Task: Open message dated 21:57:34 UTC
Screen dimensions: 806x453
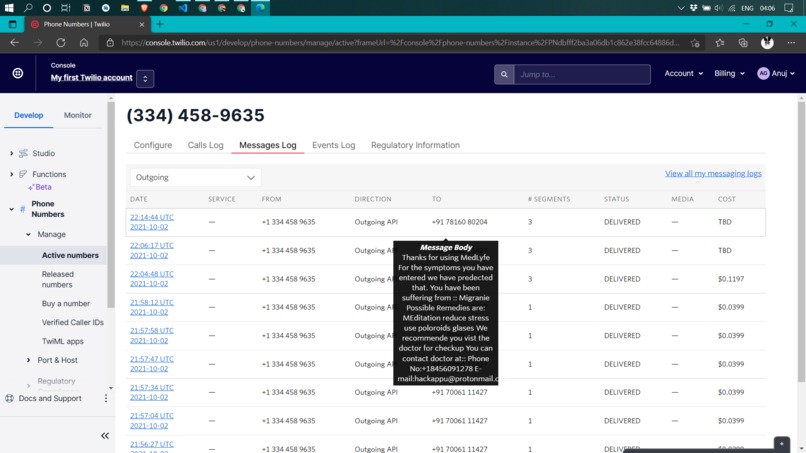Action: tap(152, 392)
